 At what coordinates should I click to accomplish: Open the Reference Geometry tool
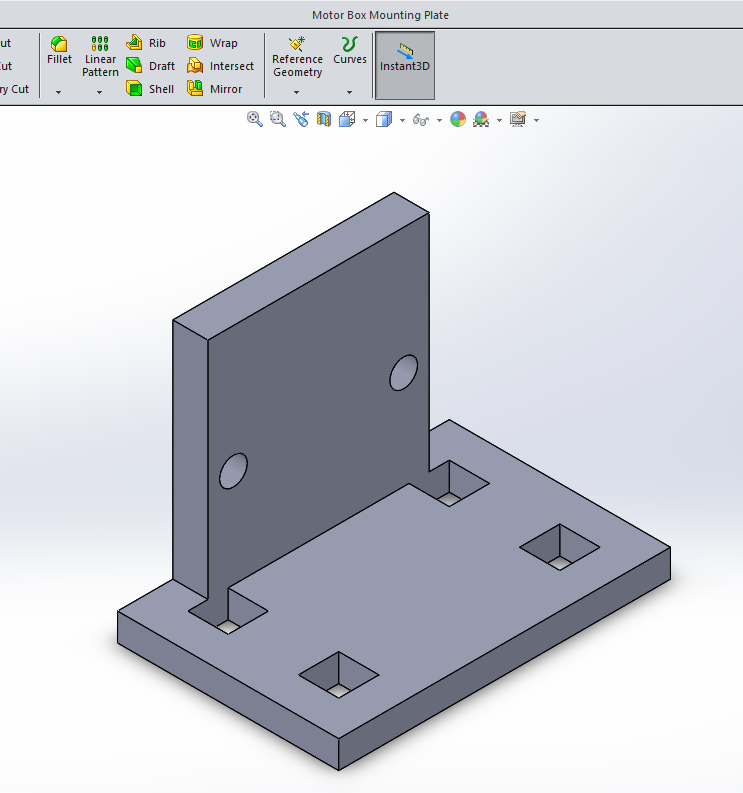pos(297,57)
